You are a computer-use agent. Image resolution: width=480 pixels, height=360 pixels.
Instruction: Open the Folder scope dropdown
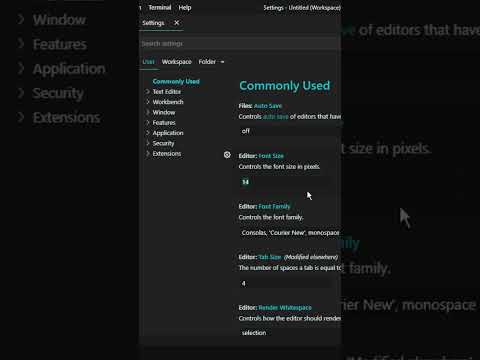pyautogui.click(x=211, y=62)
